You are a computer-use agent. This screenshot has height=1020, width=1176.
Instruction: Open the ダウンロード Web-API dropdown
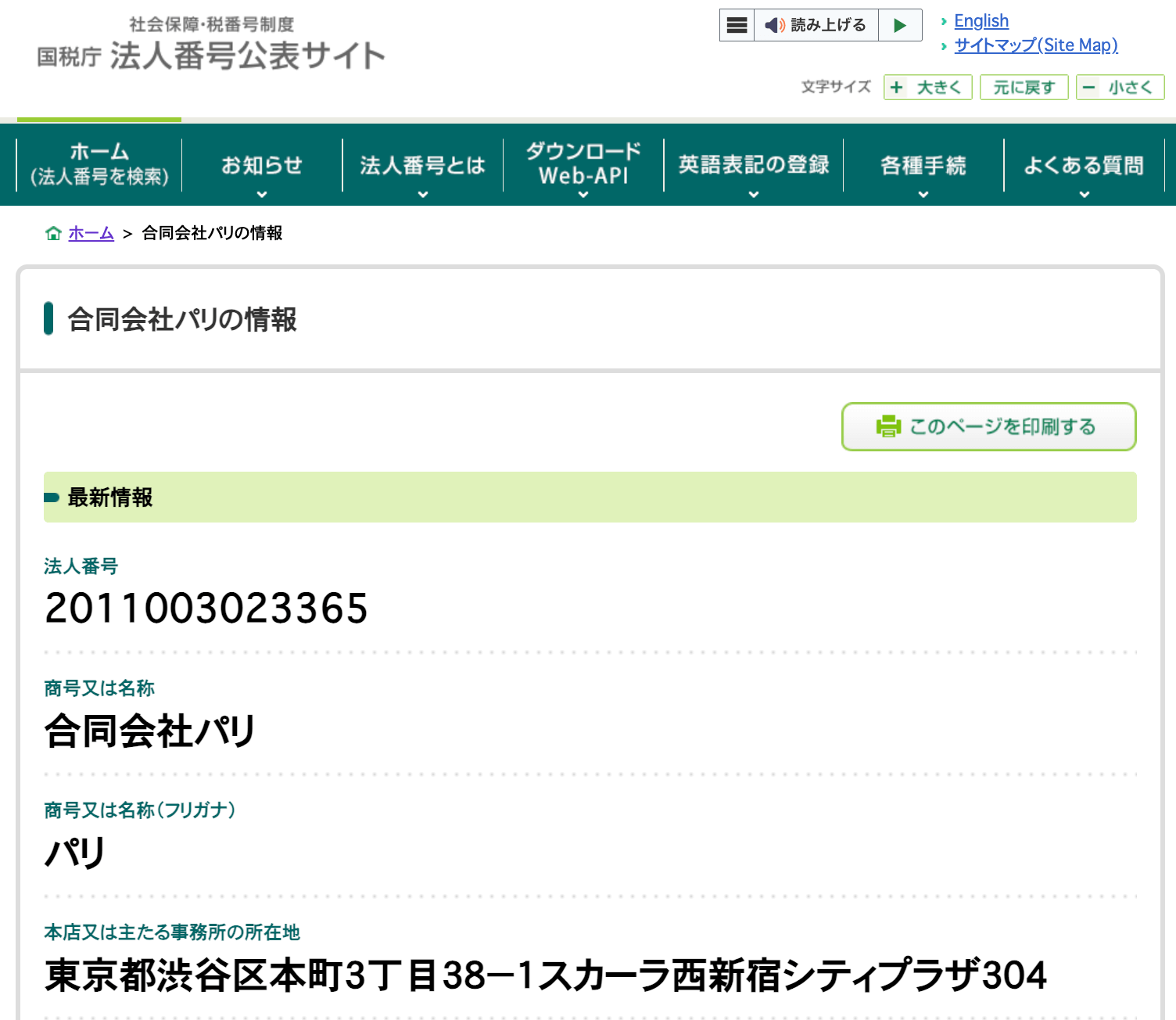(583, 164)
